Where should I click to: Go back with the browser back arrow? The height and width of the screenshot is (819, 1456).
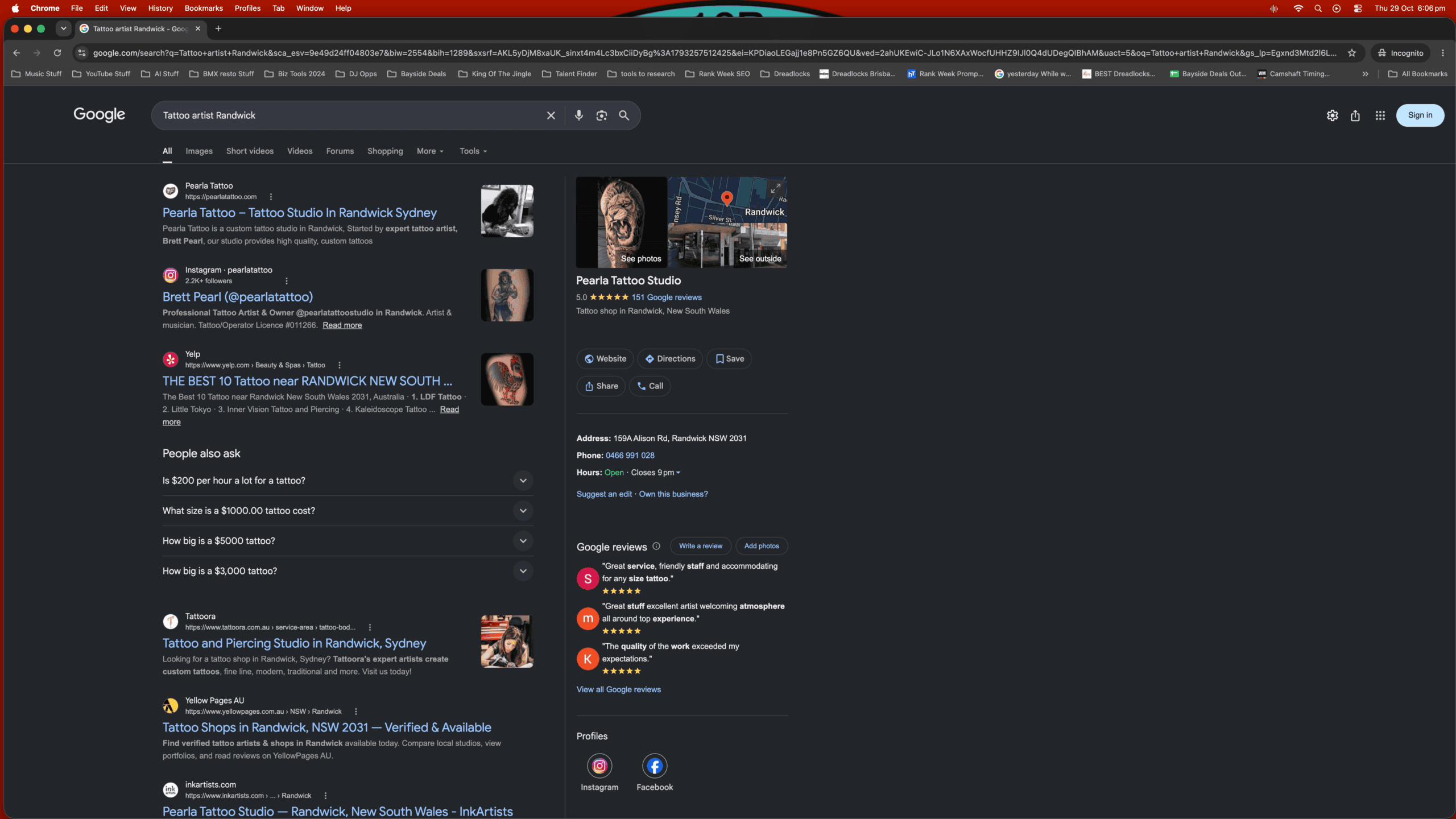coord(16,53)
